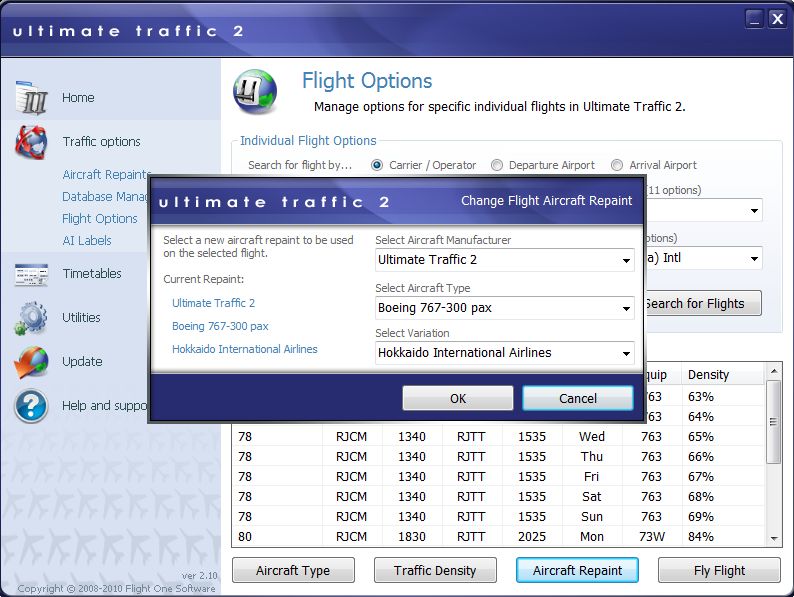This screenshot has width=794, height=597.
Task: Click the Traffic Density button
Action: point(435,571)
